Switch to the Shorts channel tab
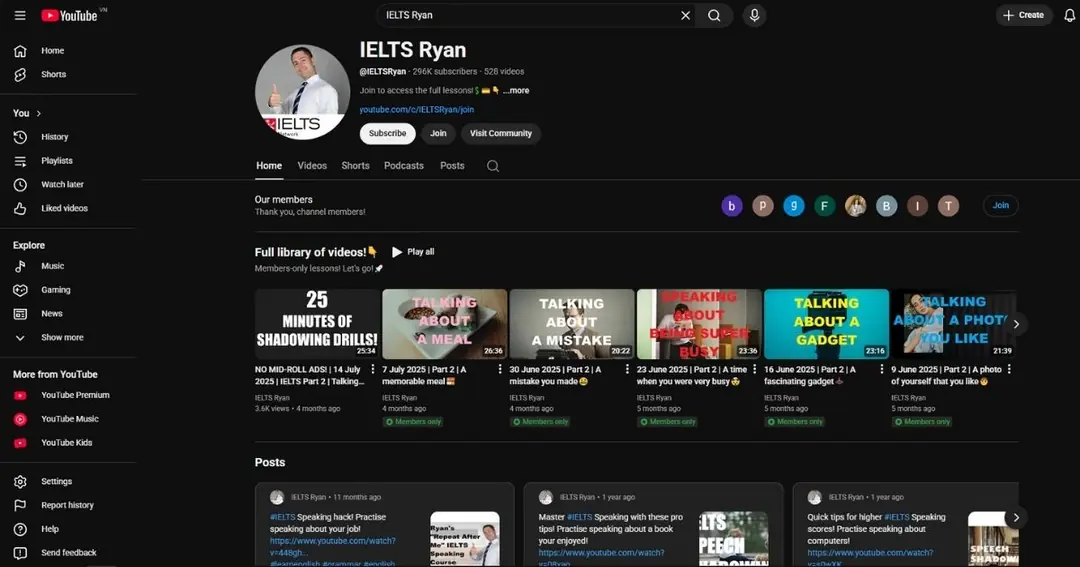Screen dimensions: 1080x567 point(355,166)
